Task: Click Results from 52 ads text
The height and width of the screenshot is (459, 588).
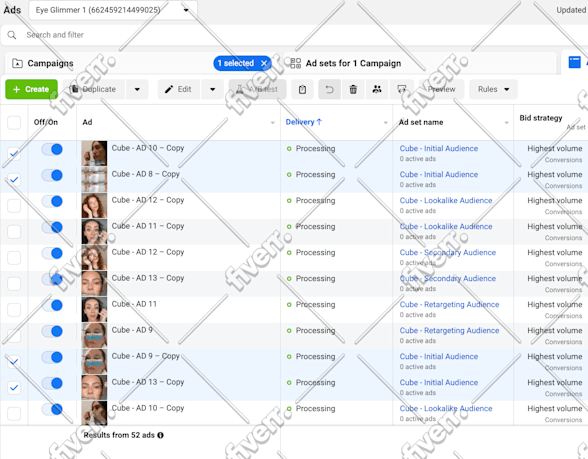Action: tap(119, 435)
